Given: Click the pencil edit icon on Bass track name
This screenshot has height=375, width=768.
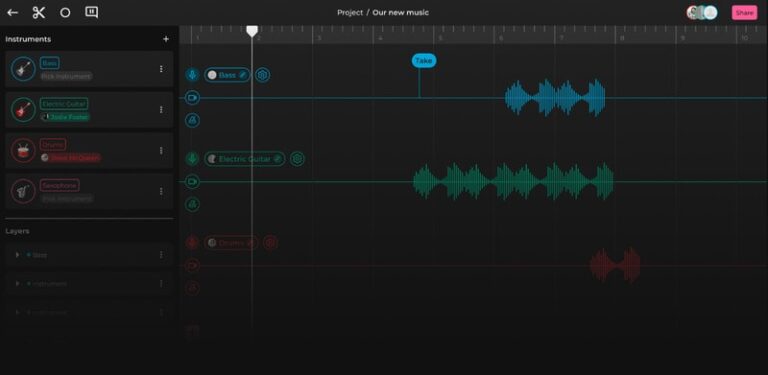Looking at the screenshot, I should point(242,75).
